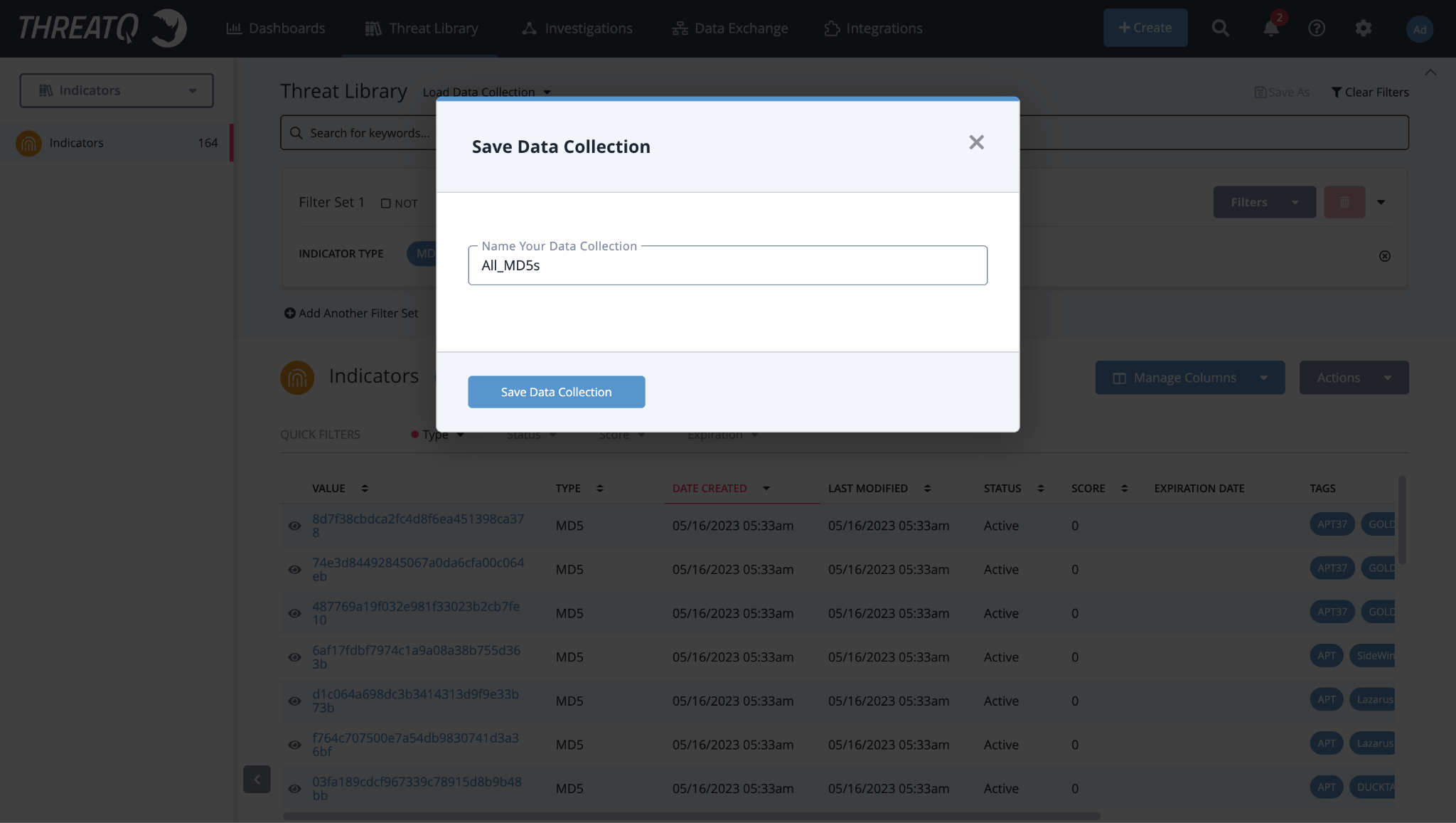Toggle the DATE CREATED sort direction
The height and width of the screenshot is (823, 1456).
coord(766,488)
